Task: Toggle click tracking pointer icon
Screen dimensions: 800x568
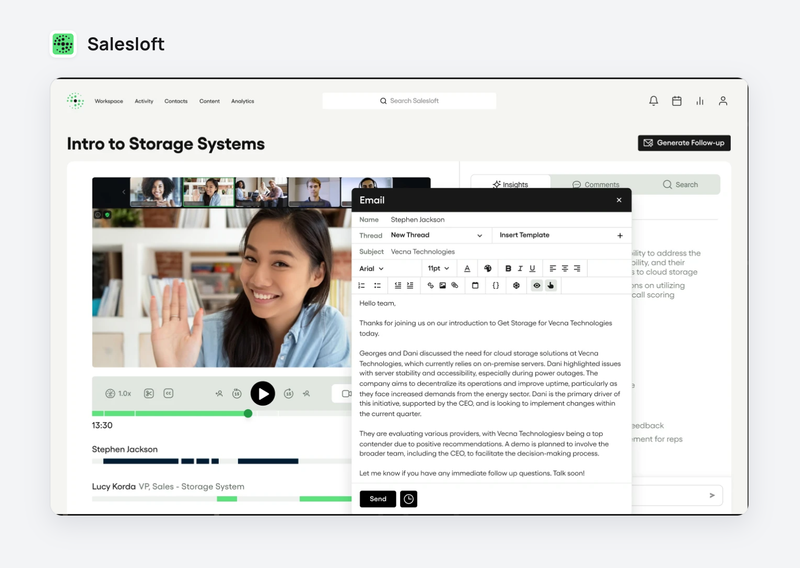Action: [x=551, y=285]
